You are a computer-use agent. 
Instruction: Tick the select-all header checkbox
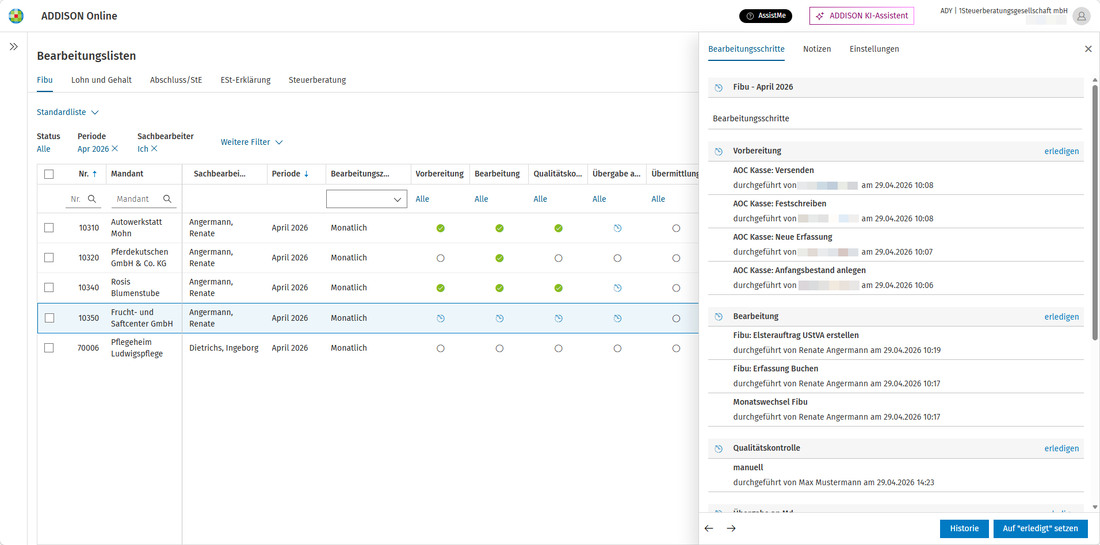pos(49,174)
